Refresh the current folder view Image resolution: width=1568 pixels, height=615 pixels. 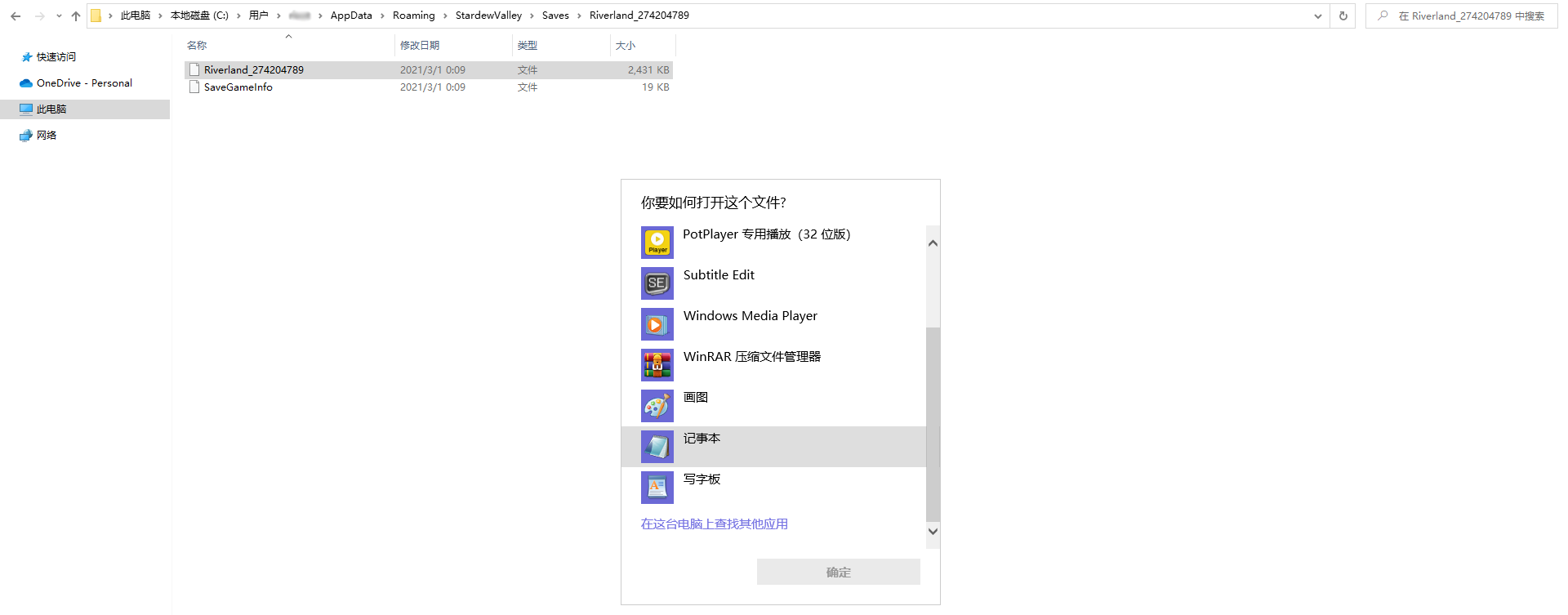point(1343,16)
